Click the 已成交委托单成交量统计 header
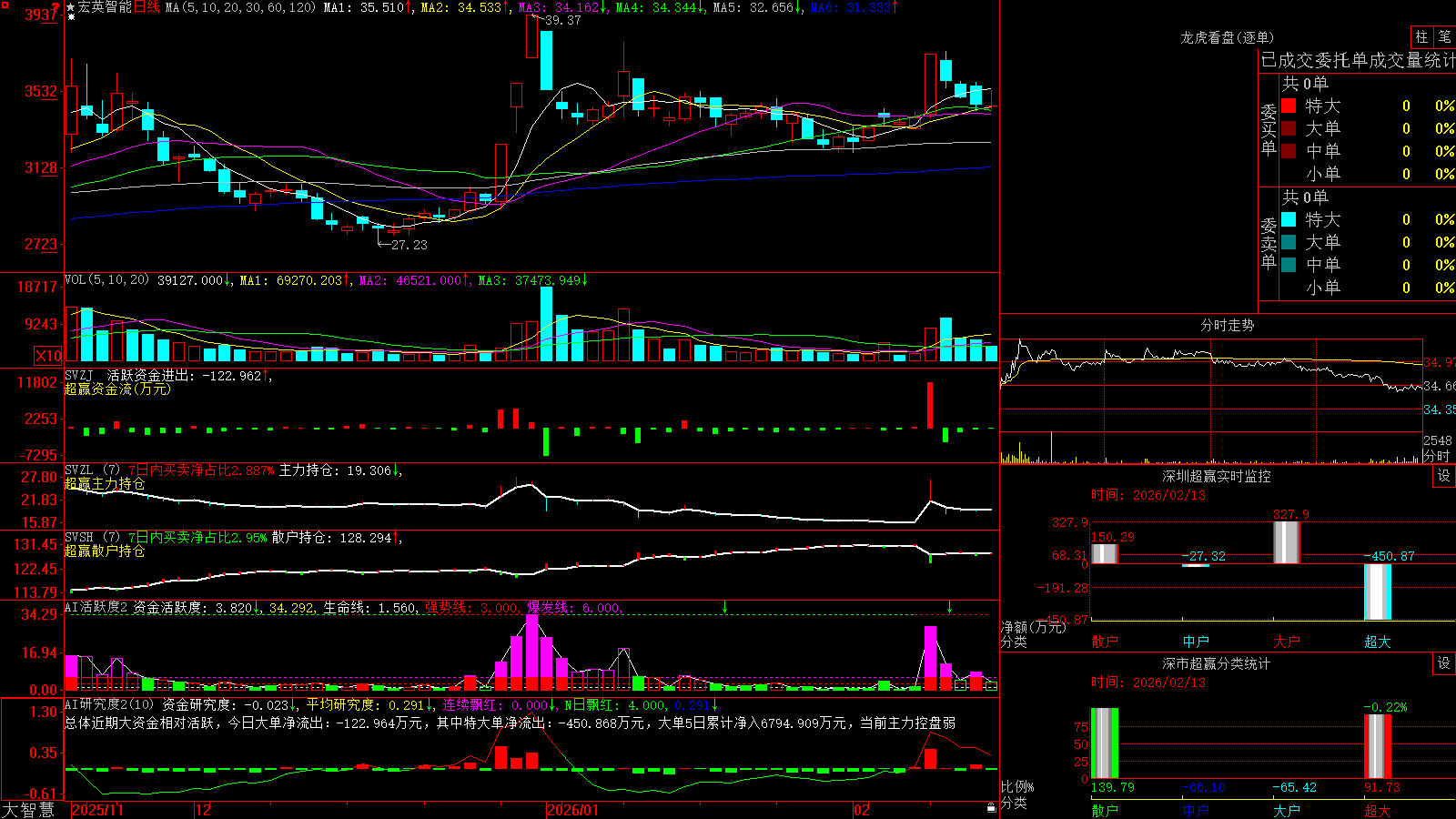The height and width of the screenshot is (819, 1456). [x=1358, y=60]
